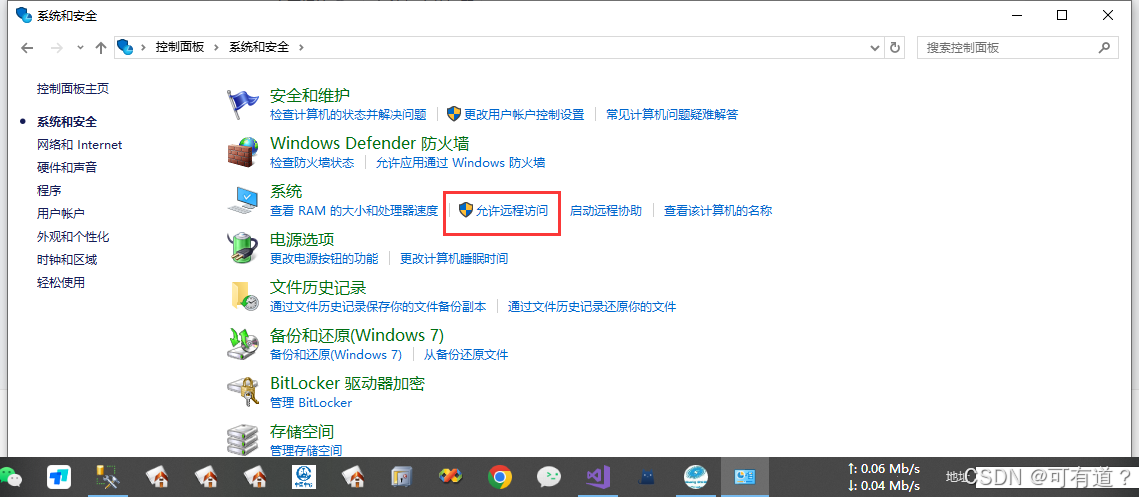This screenshot has width=1139, height=497.
Task: Go back with the left arrow button
Action: 27,48
